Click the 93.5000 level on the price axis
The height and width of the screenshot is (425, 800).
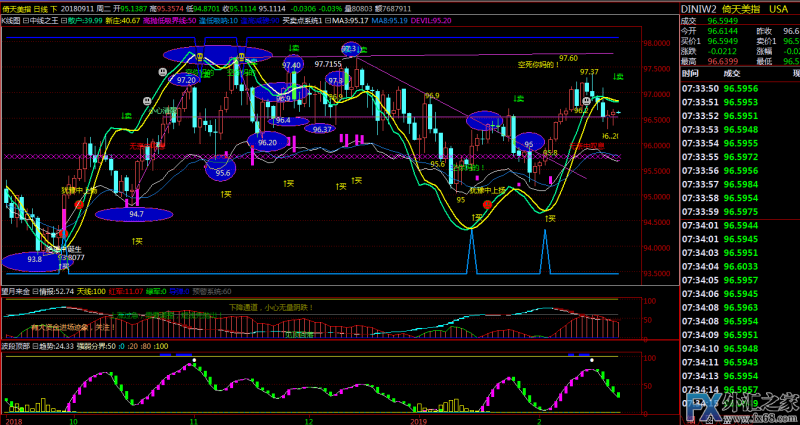click(657, 273)
